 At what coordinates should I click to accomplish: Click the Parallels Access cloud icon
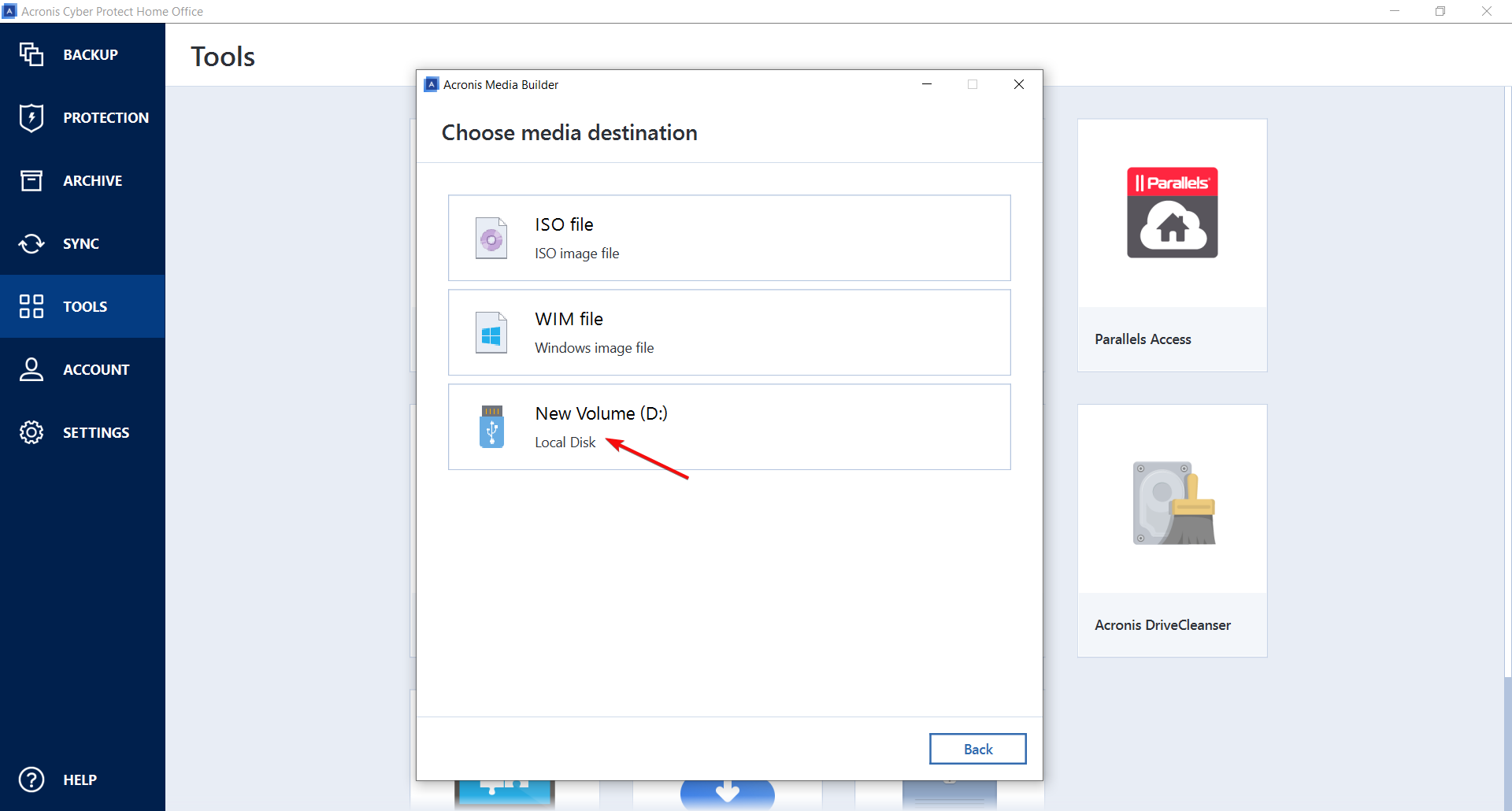click(x=1173, y=213)
